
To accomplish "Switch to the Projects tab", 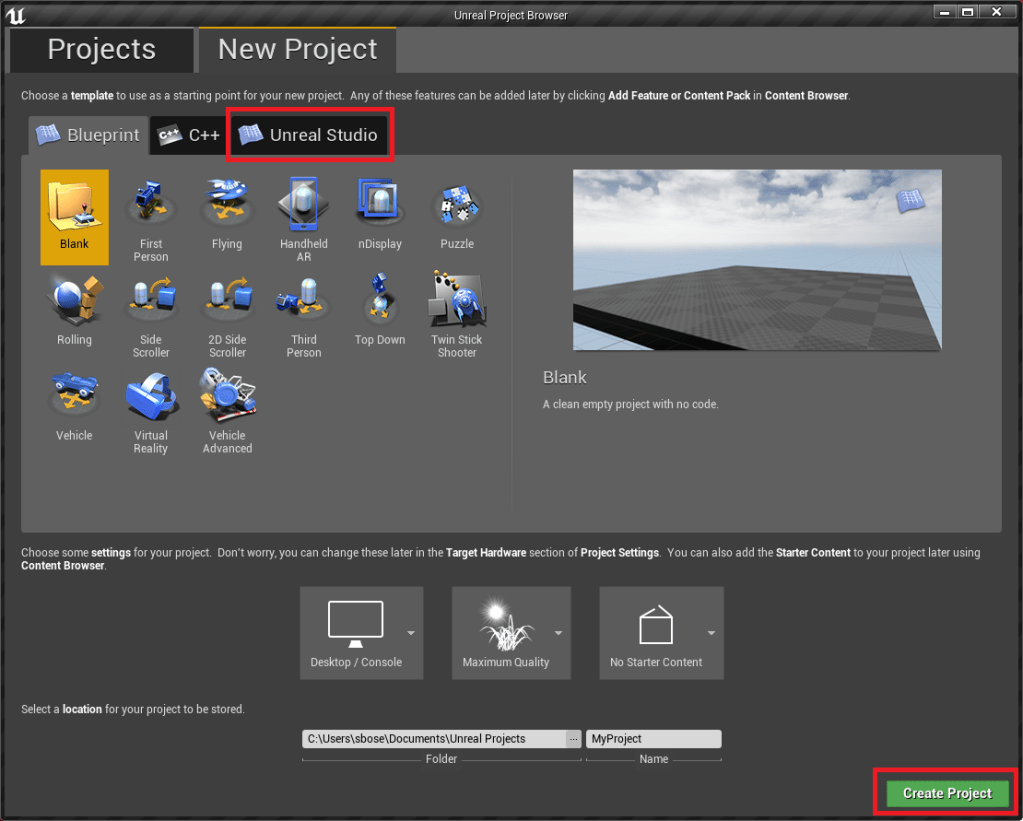I will [x=101, y=49].
